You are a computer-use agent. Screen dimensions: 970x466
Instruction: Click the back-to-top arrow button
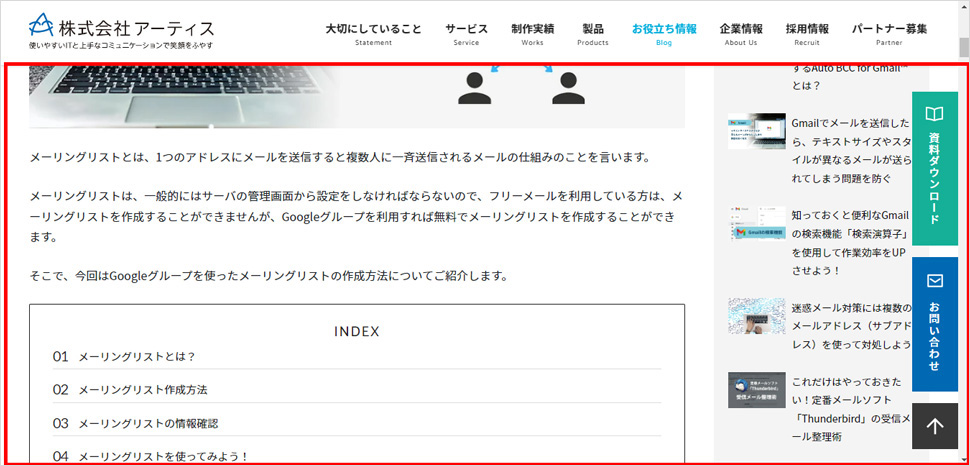point(935,426)
